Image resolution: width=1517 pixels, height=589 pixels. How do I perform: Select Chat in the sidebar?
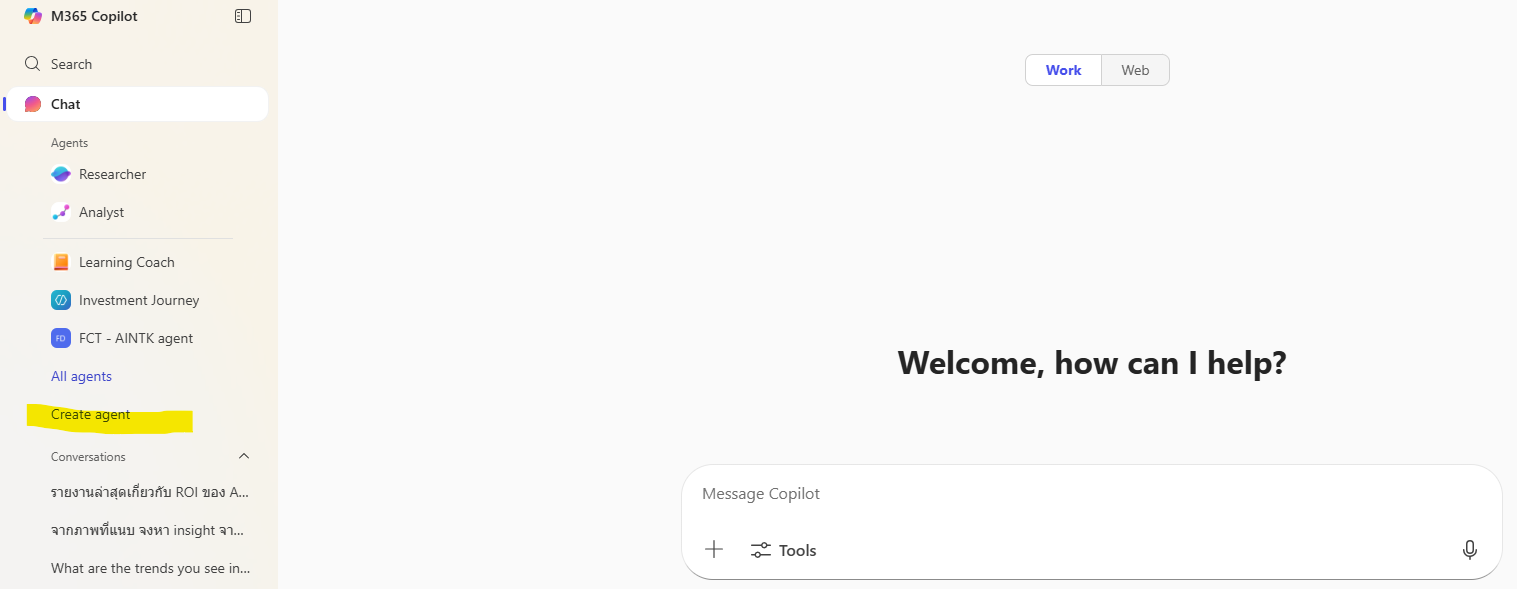[x=66, y=104]
